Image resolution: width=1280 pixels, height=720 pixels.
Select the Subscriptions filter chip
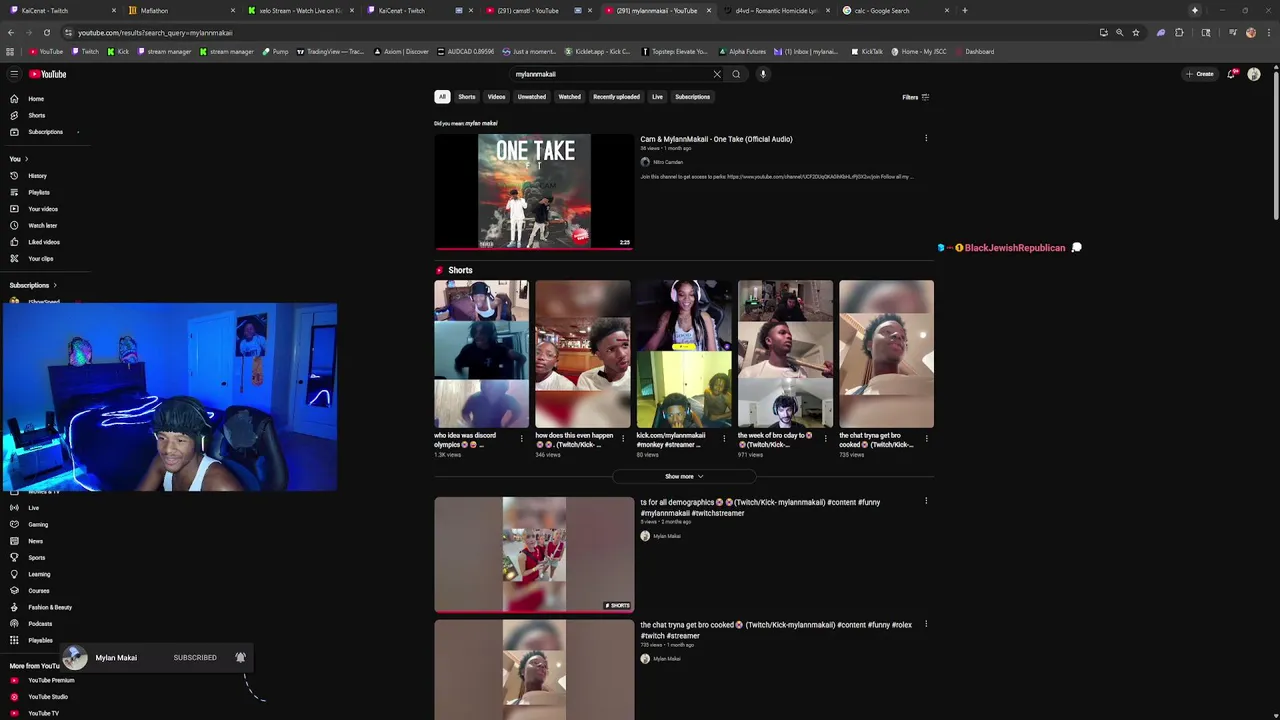692,97
